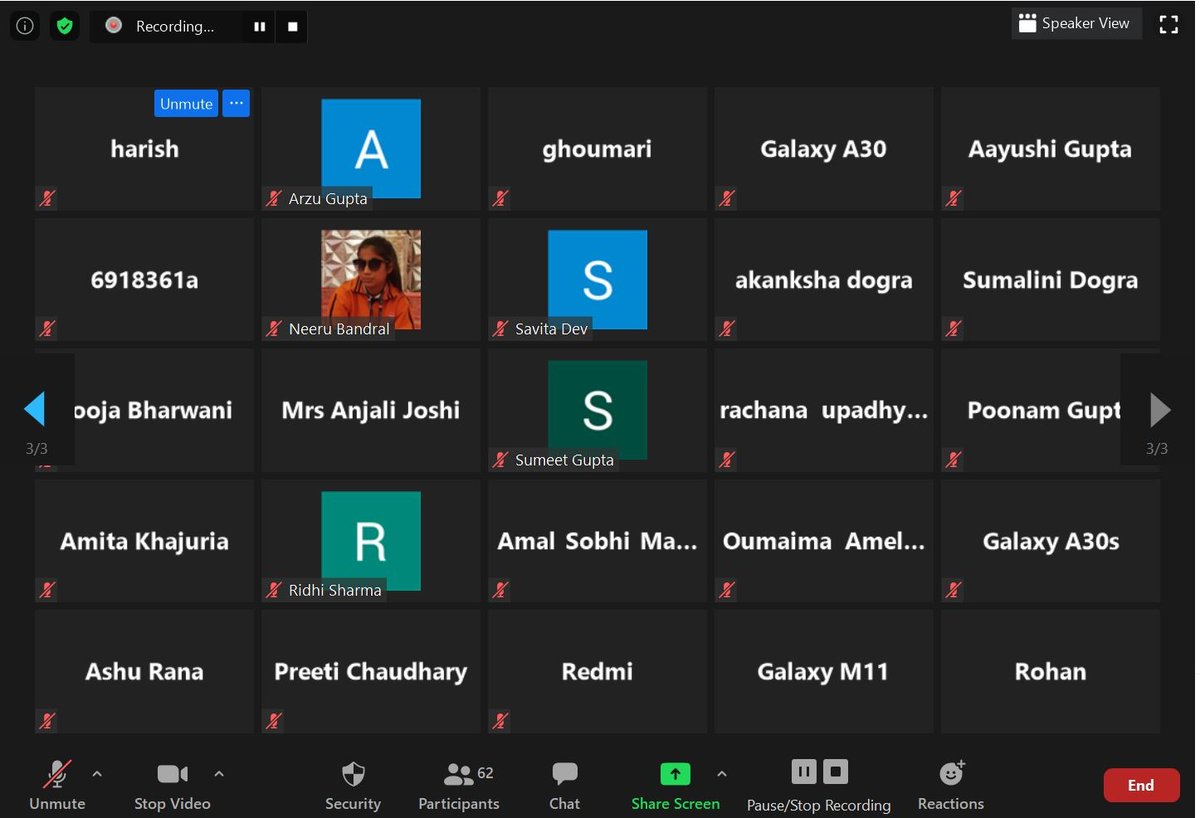Viewport: 1200px width, 818px height.
Task: Pause recording from the top recording bar
Action: 260,27
